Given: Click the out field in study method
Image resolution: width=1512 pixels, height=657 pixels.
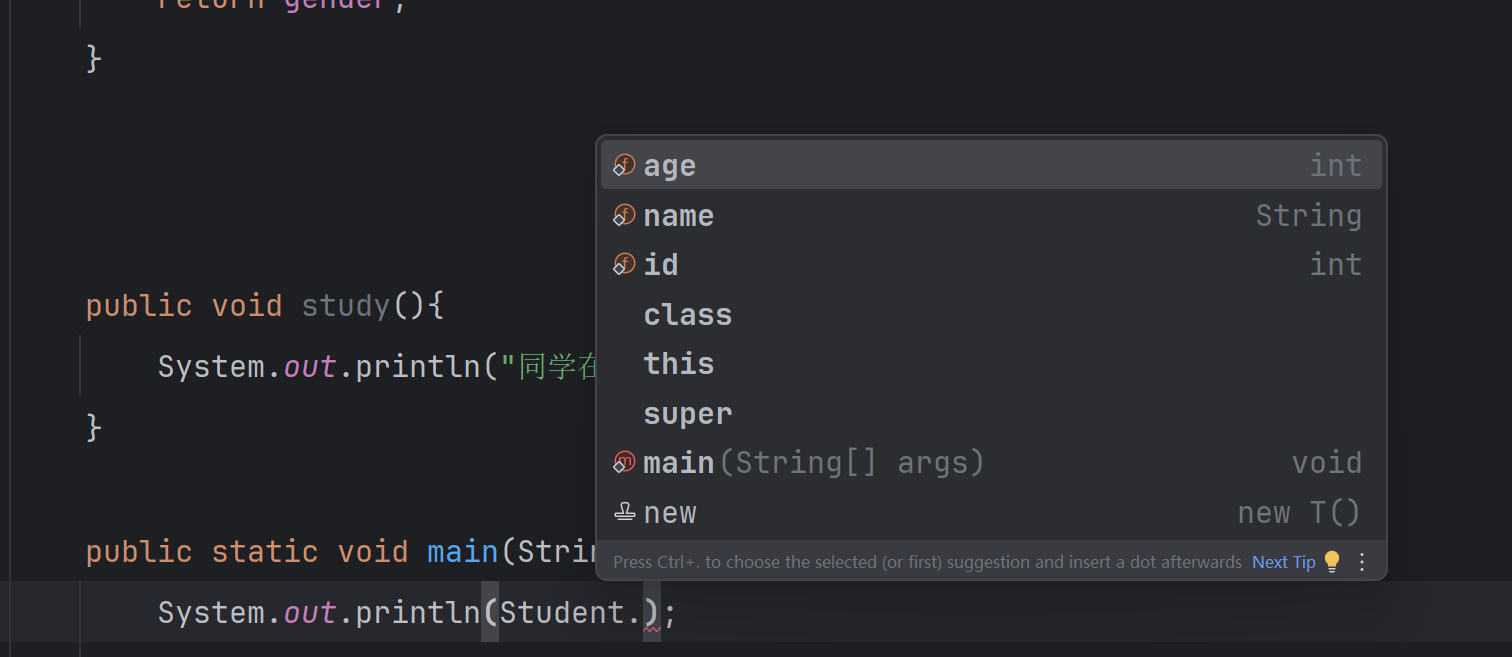Looking at the screenshot, I should [x=310, y=366].
